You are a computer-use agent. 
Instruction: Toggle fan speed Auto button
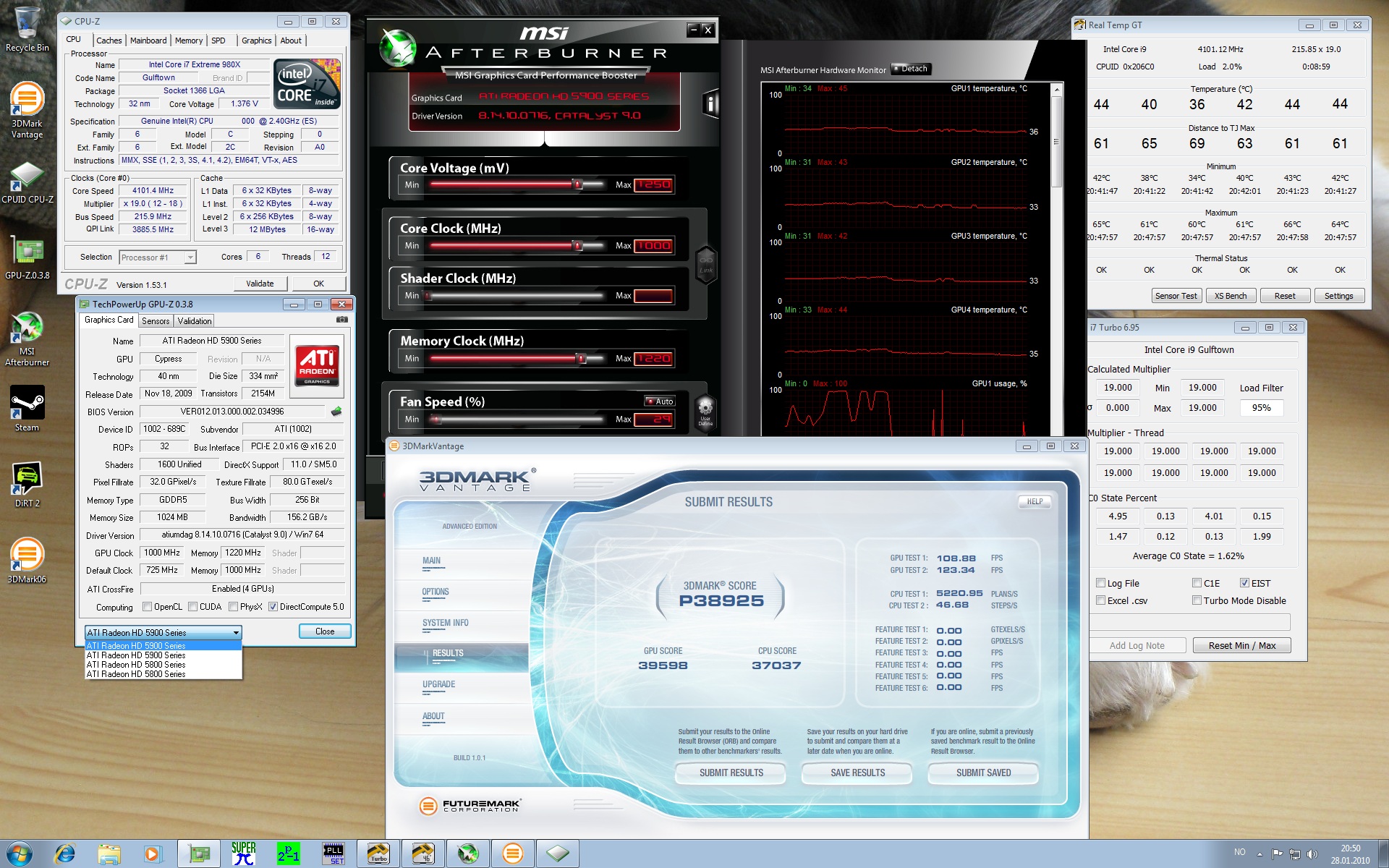point(660,401)
